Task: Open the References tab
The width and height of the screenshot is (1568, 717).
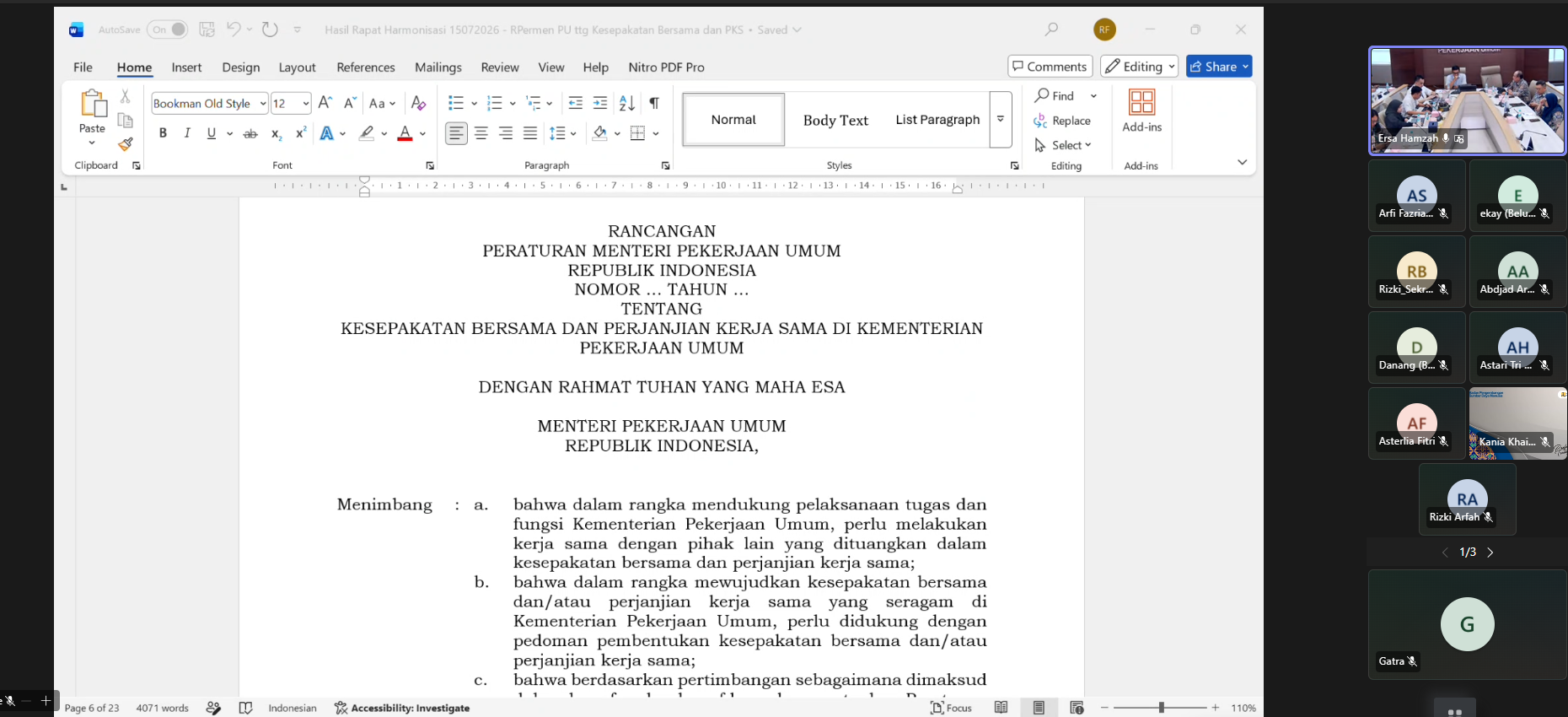Action: click(365, 67)
